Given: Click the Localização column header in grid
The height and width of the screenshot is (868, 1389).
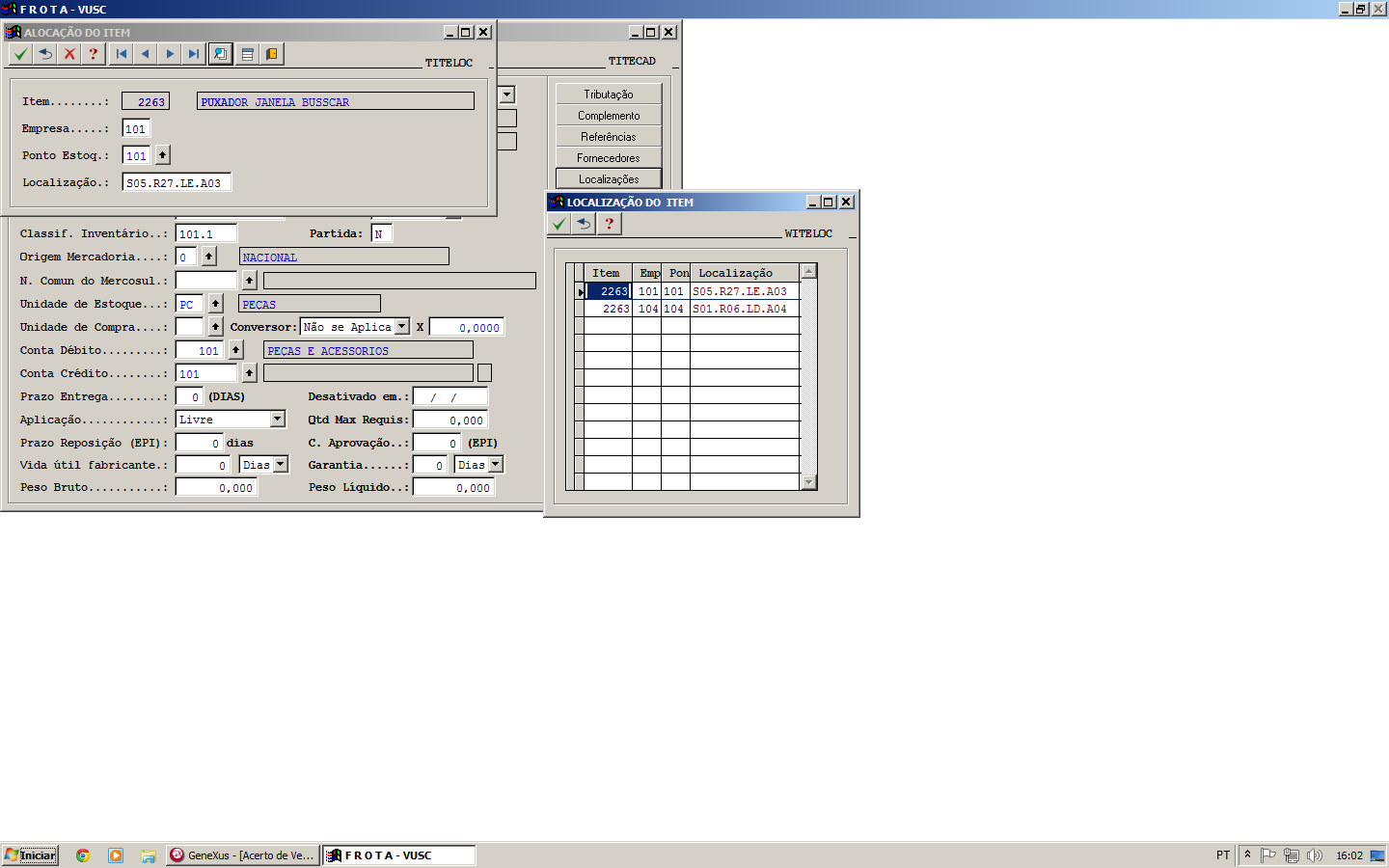Looking at the screenshot, I should pyautogui.click(x=744, y=273).
